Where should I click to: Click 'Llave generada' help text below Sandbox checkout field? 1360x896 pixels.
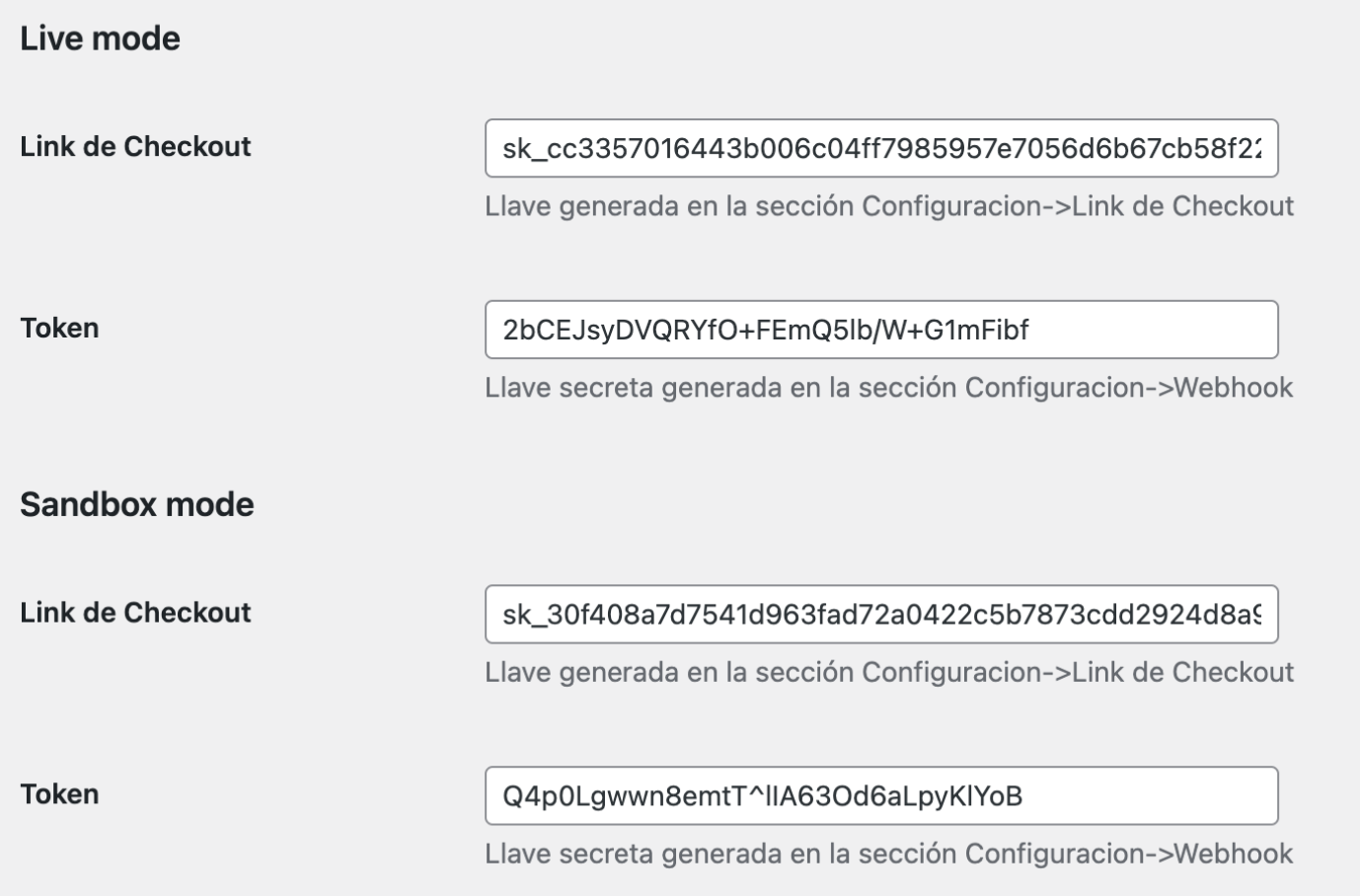671,672
